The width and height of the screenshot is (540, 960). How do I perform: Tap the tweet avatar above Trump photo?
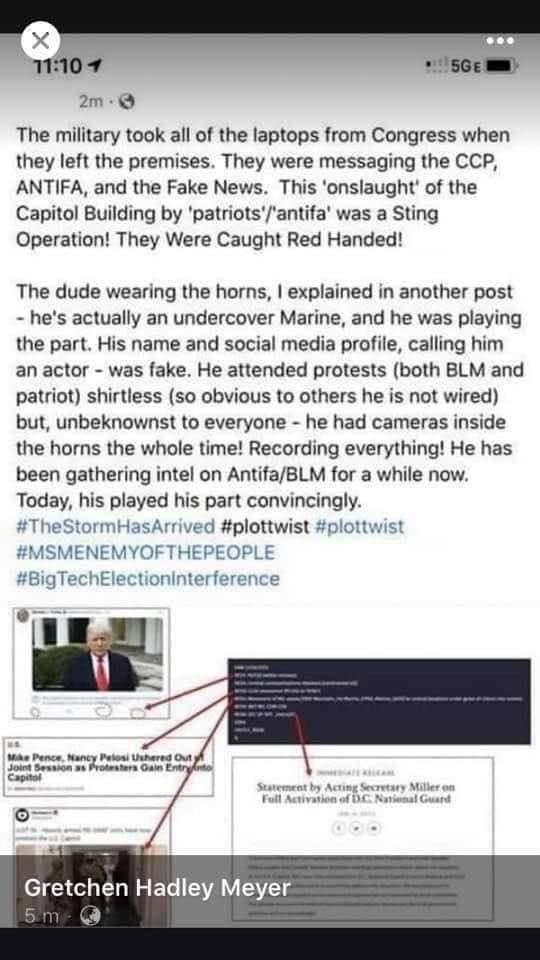point(23,615)
